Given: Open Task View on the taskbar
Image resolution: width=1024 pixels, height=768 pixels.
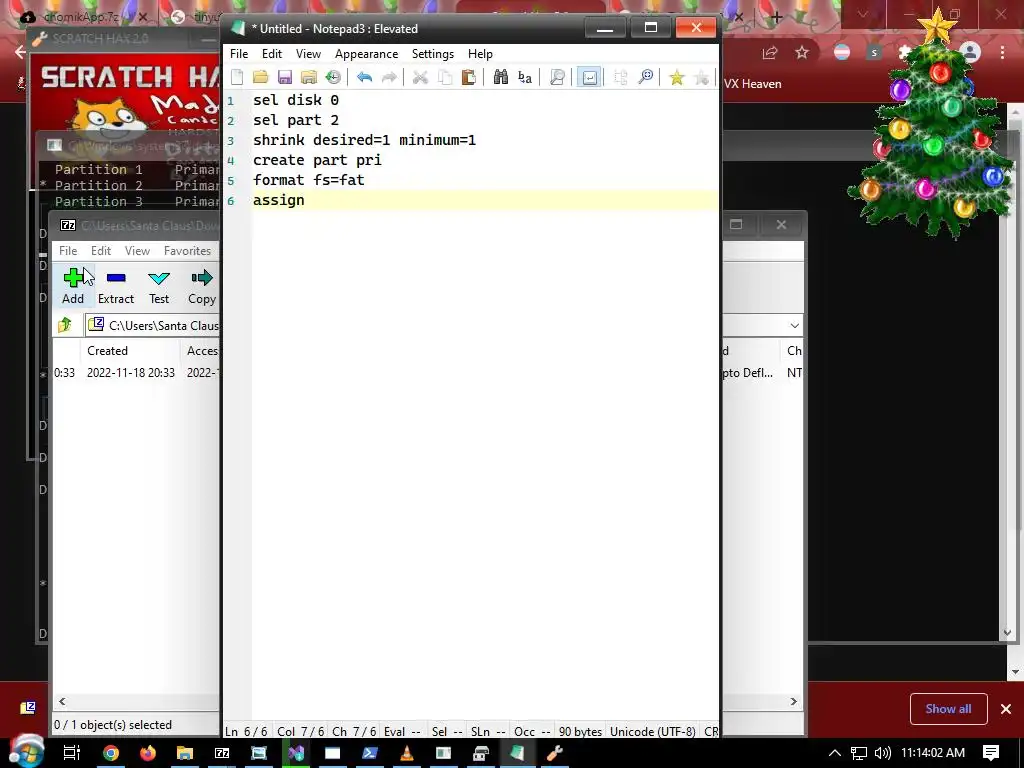Looking at the screenshot, I should coord(71,752).
